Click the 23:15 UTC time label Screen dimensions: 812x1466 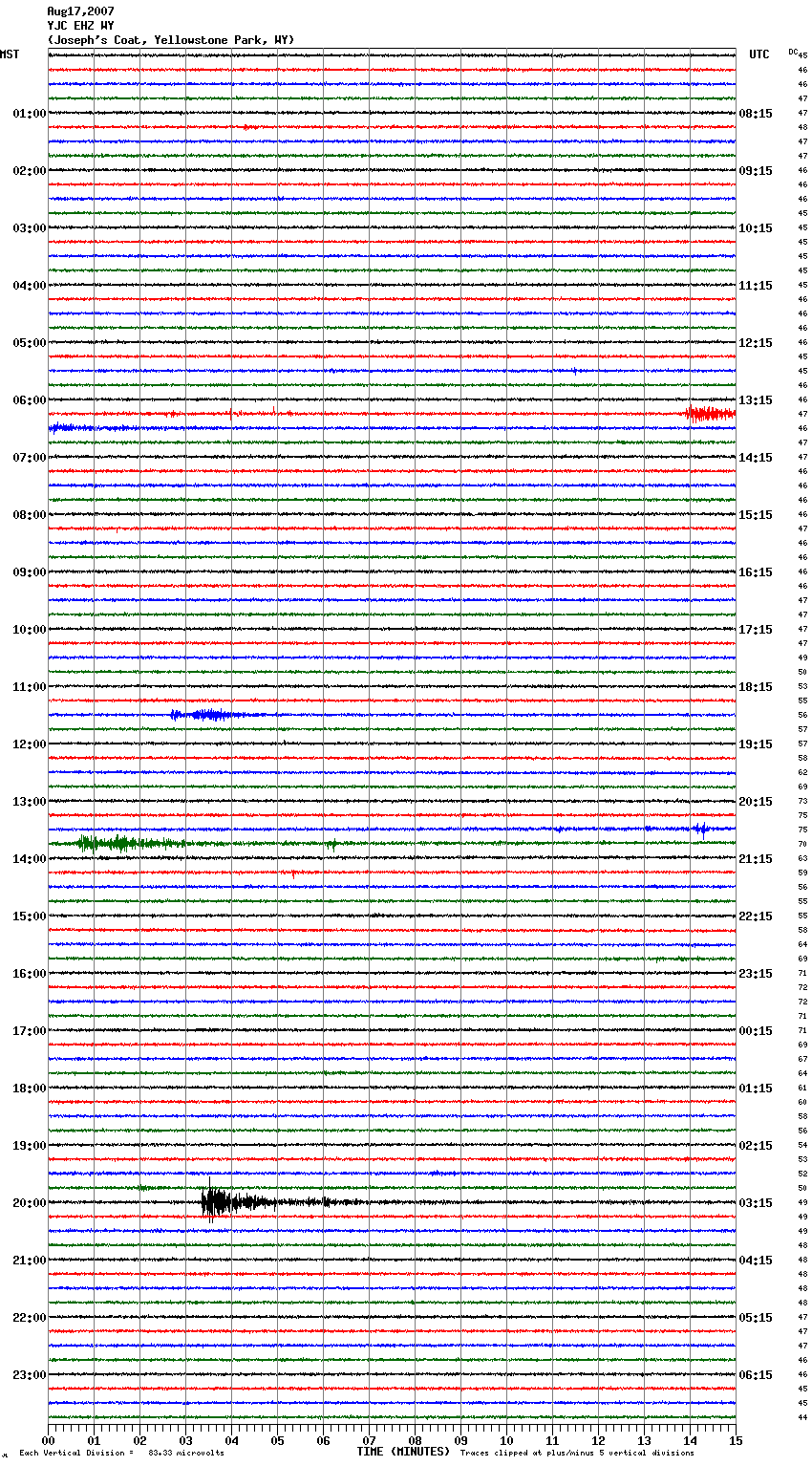tap(756, 974)
